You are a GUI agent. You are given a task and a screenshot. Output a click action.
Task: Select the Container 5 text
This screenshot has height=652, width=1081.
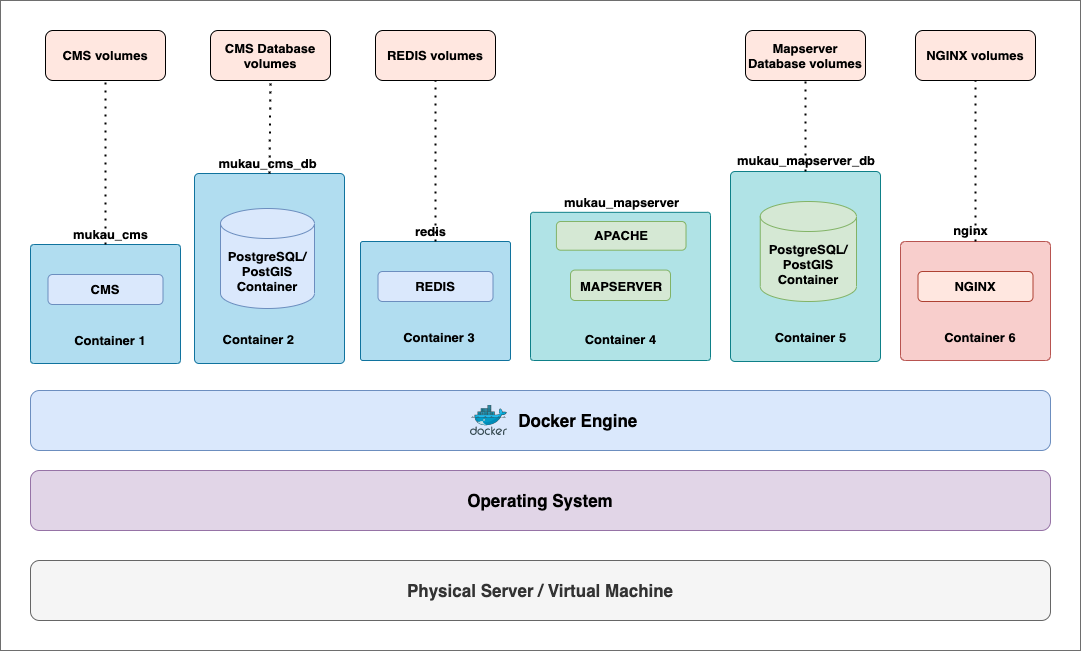810,338
